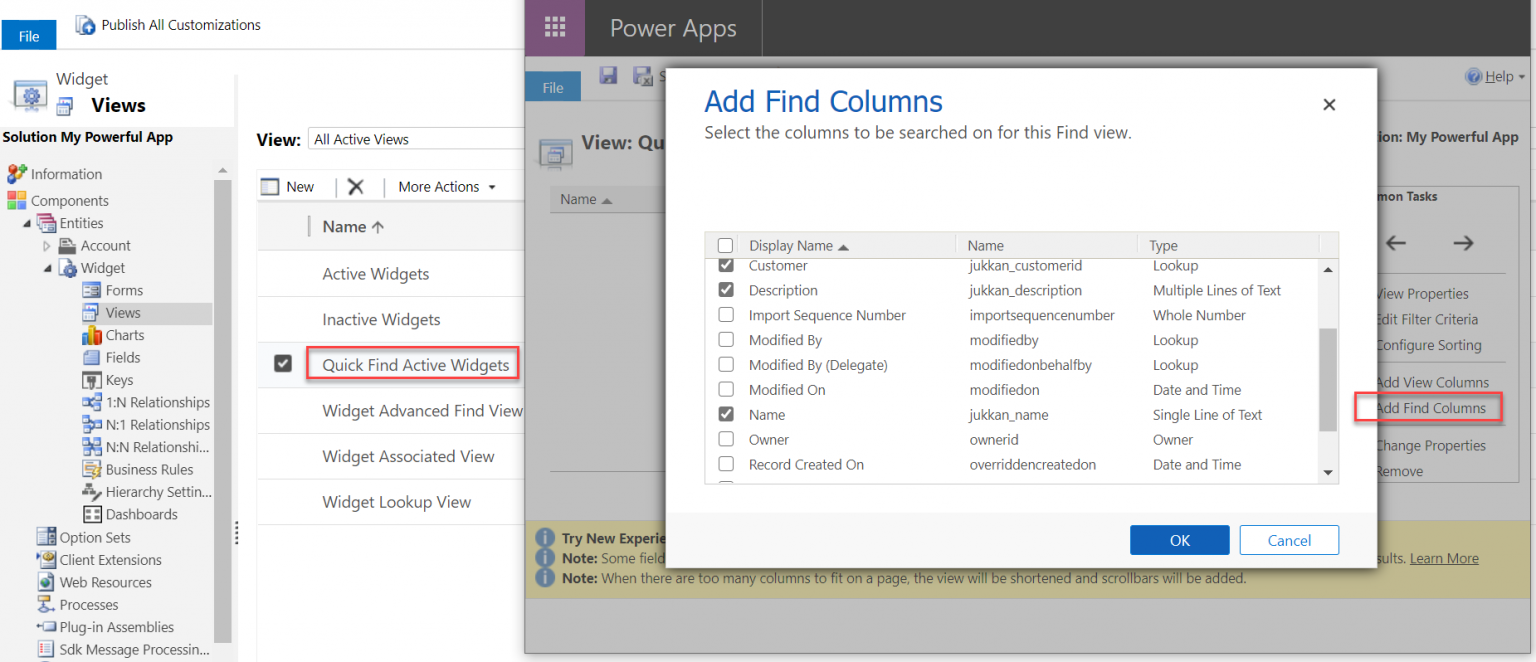
Task: Click the left arrow in Common Tasks pane
Action: click(x=1396, y=243)
